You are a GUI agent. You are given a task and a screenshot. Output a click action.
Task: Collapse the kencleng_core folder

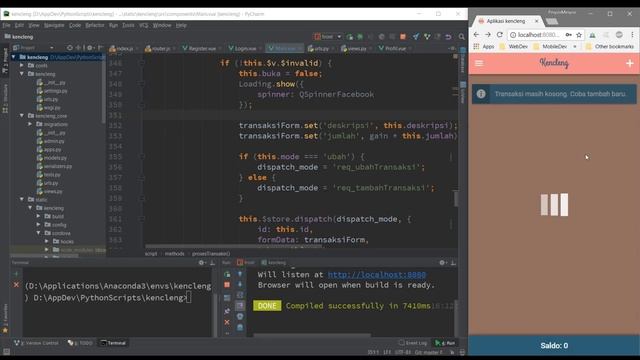click(22, 116)
